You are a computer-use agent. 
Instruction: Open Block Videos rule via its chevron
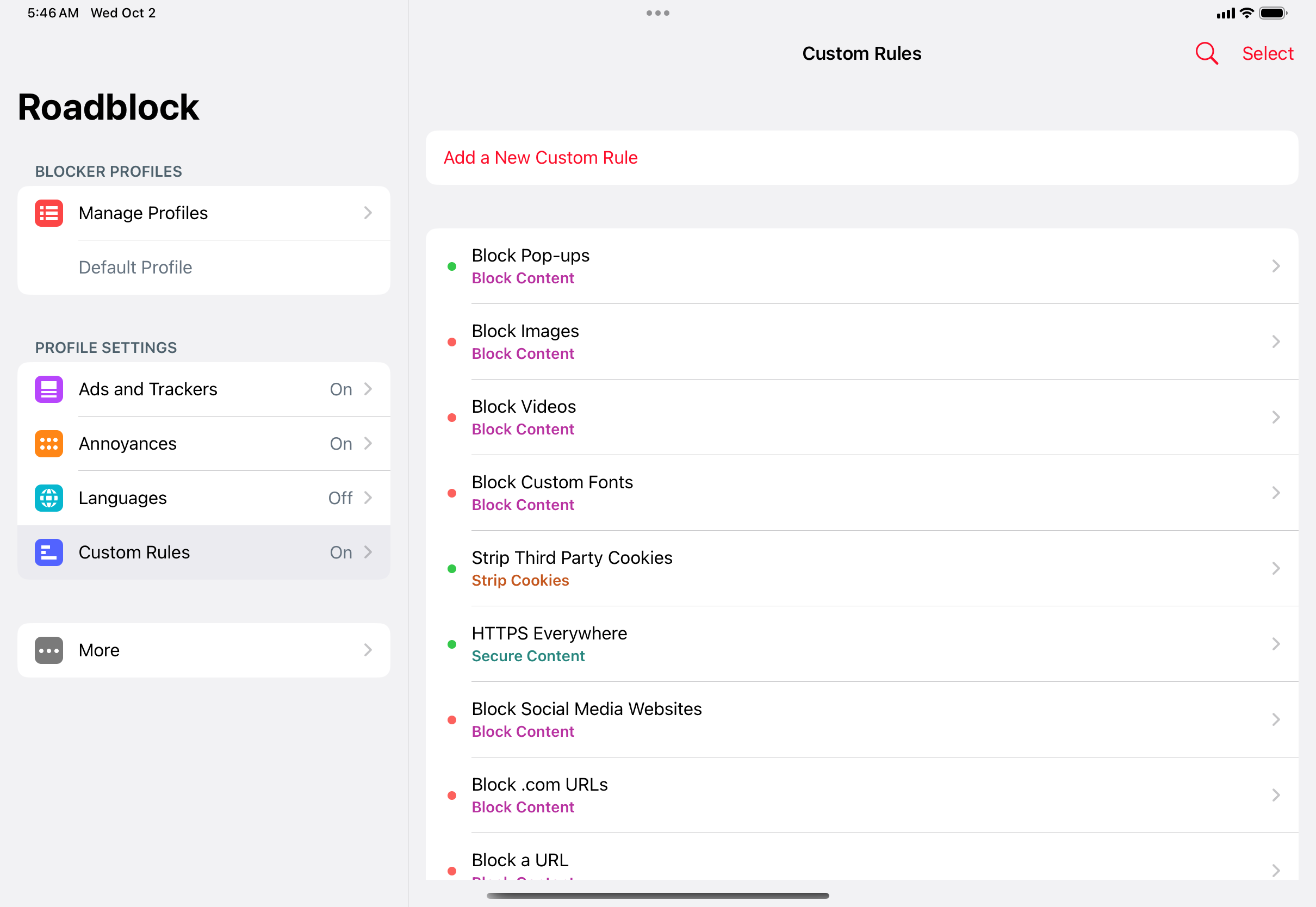click(1276, 418)
